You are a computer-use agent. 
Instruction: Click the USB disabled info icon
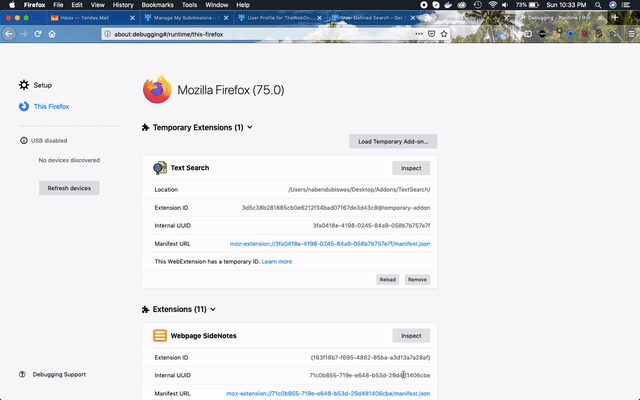pyautogui.click(x=24, y=140)
